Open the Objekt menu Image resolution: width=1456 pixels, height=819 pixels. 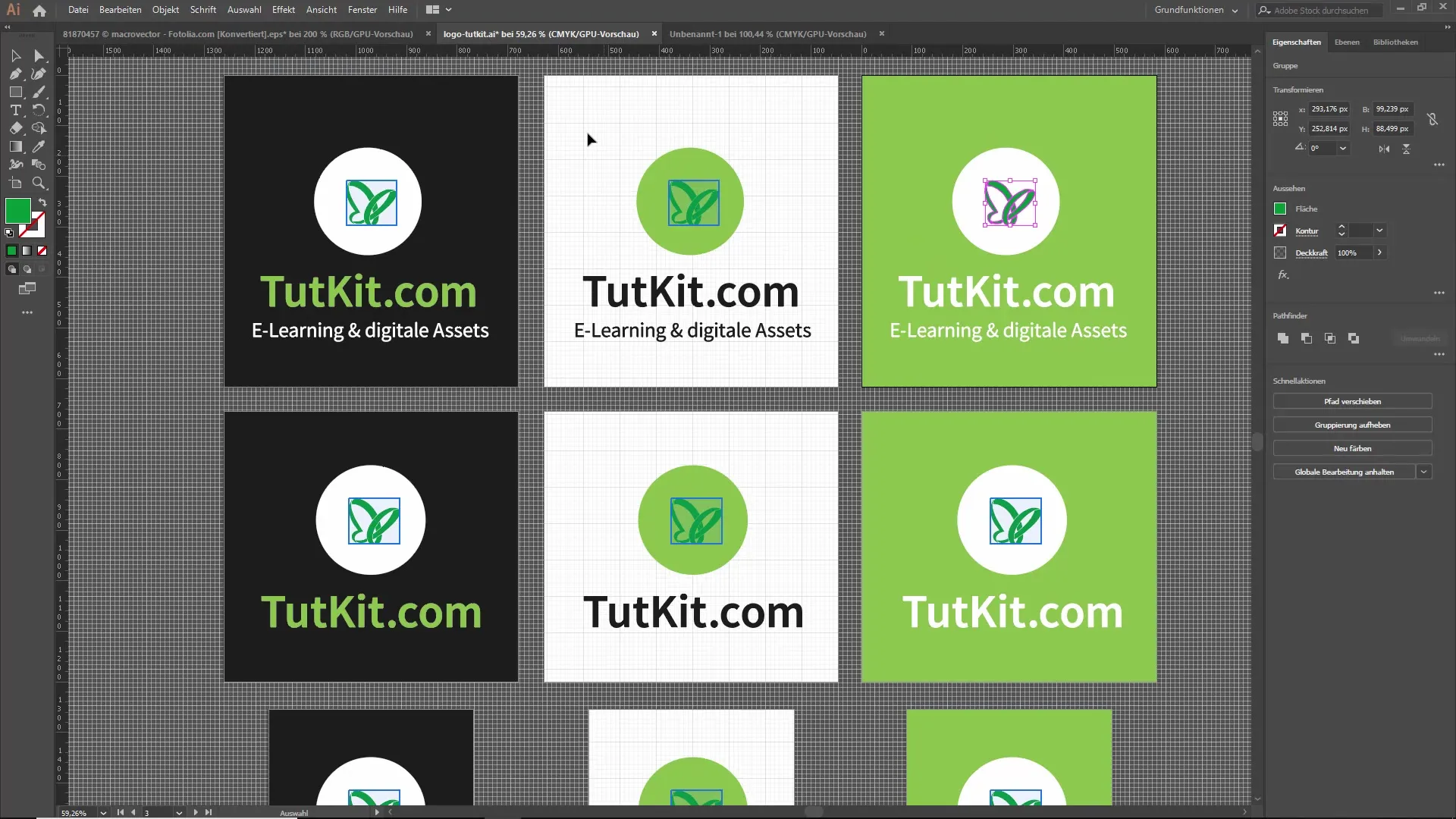[x=165, y=10]
